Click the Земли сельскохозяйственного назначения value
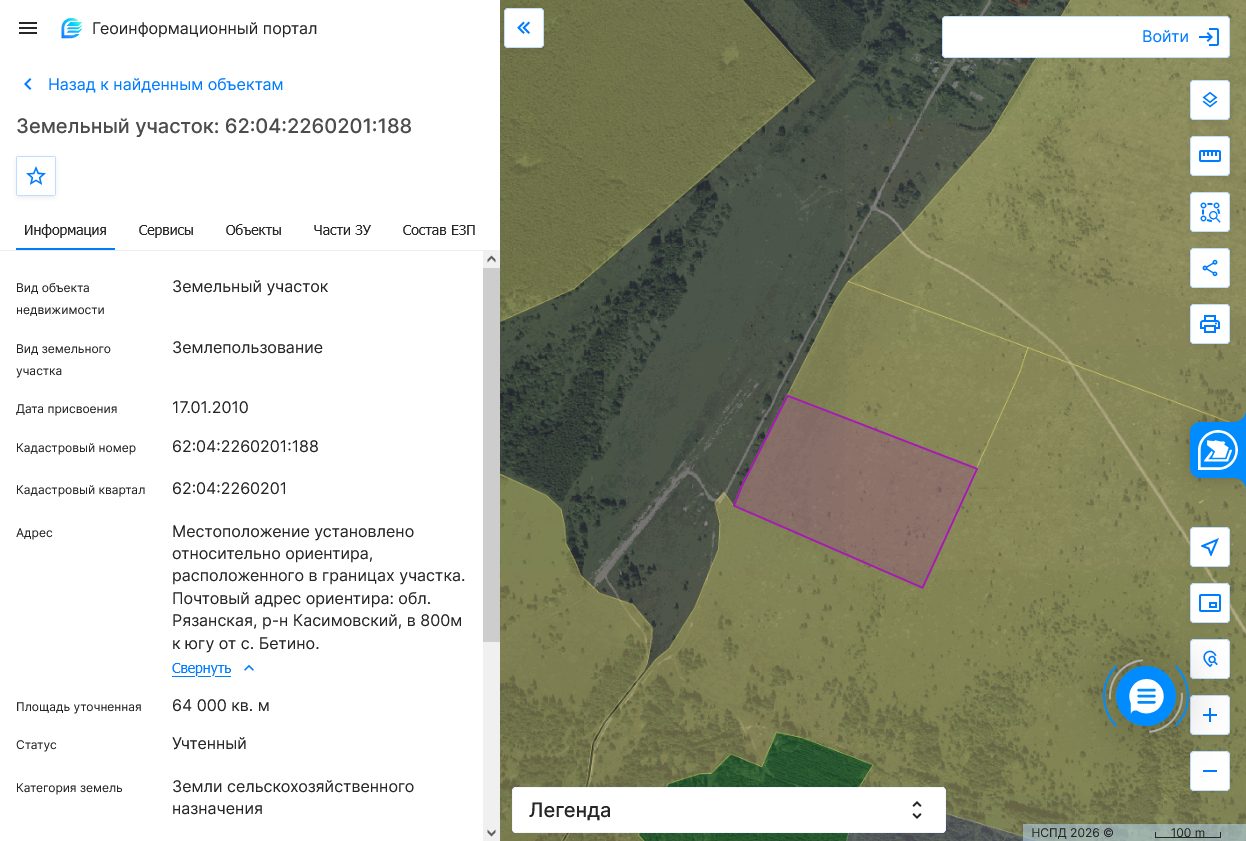This screenshot has height=841, width=1246. tap(293, 797)
